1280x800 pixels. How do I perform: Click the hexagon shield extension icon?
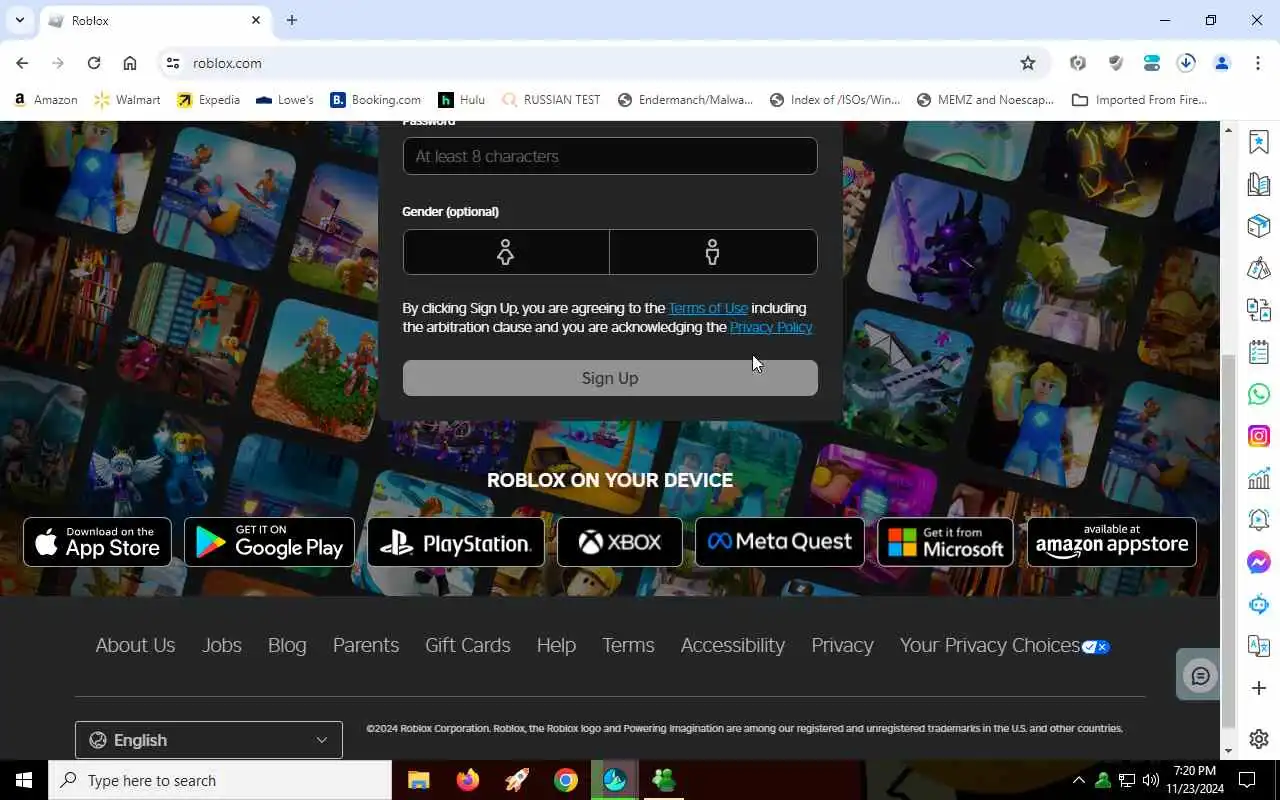[1078, 63]
